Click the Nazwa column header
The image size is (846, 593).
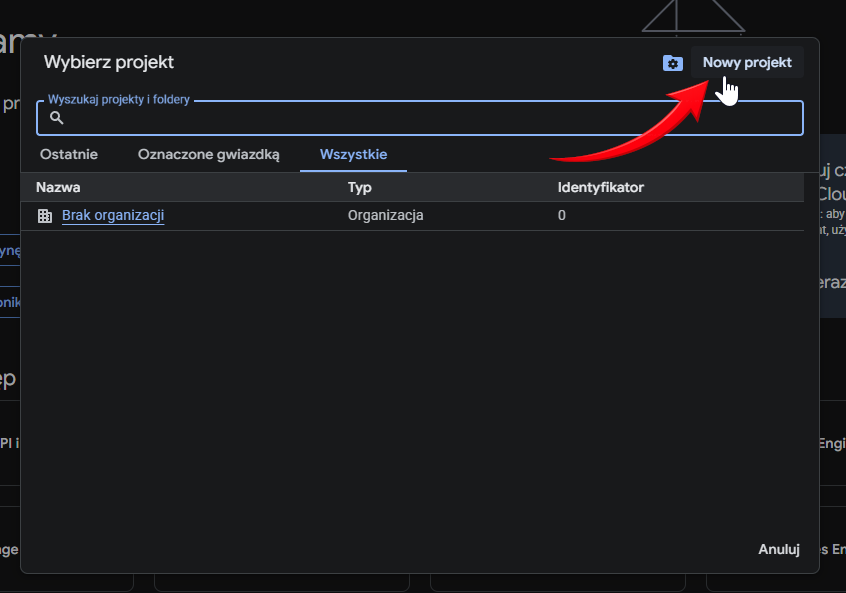[x=58, y=187]
